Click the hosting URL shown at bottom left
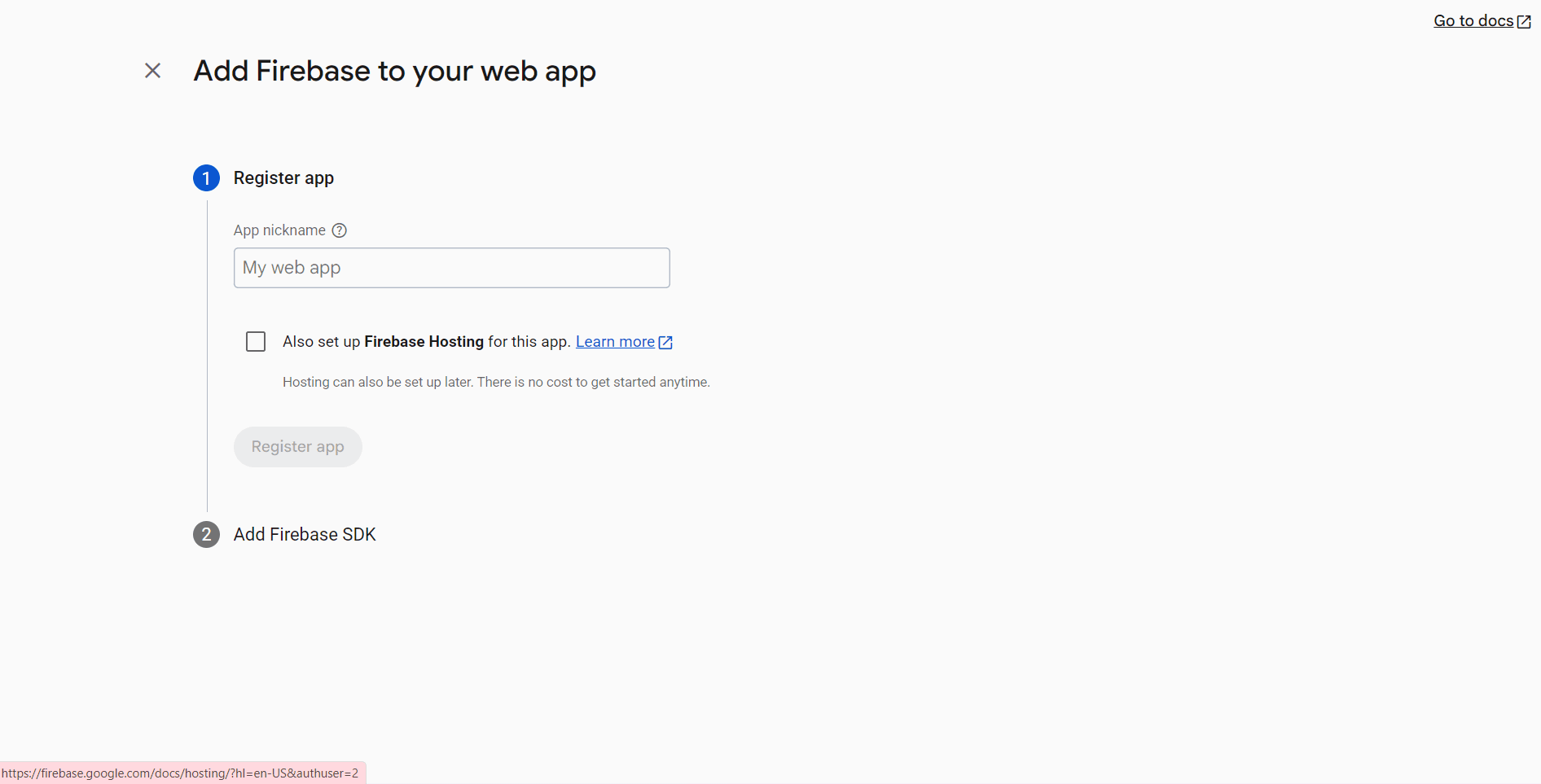 181,773
